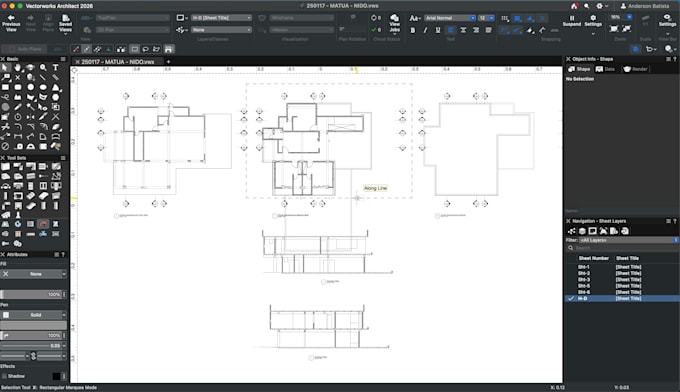Image resolution: width=680 pixels, height=392 pixels.
Task: Open the font size dropdown
Action: pyautogui.click(x=487, y=18)
